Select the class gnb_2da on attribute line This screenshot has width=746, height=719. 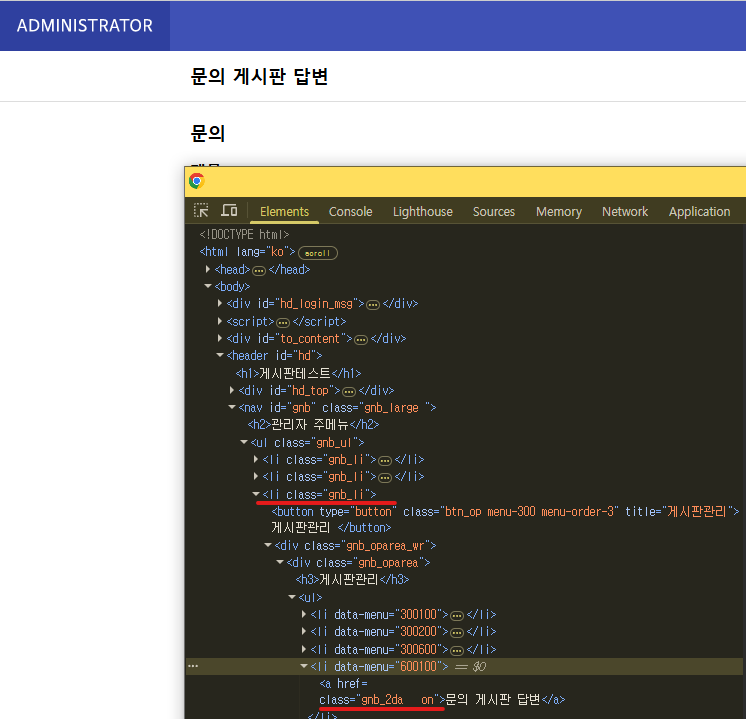[382, 700]
